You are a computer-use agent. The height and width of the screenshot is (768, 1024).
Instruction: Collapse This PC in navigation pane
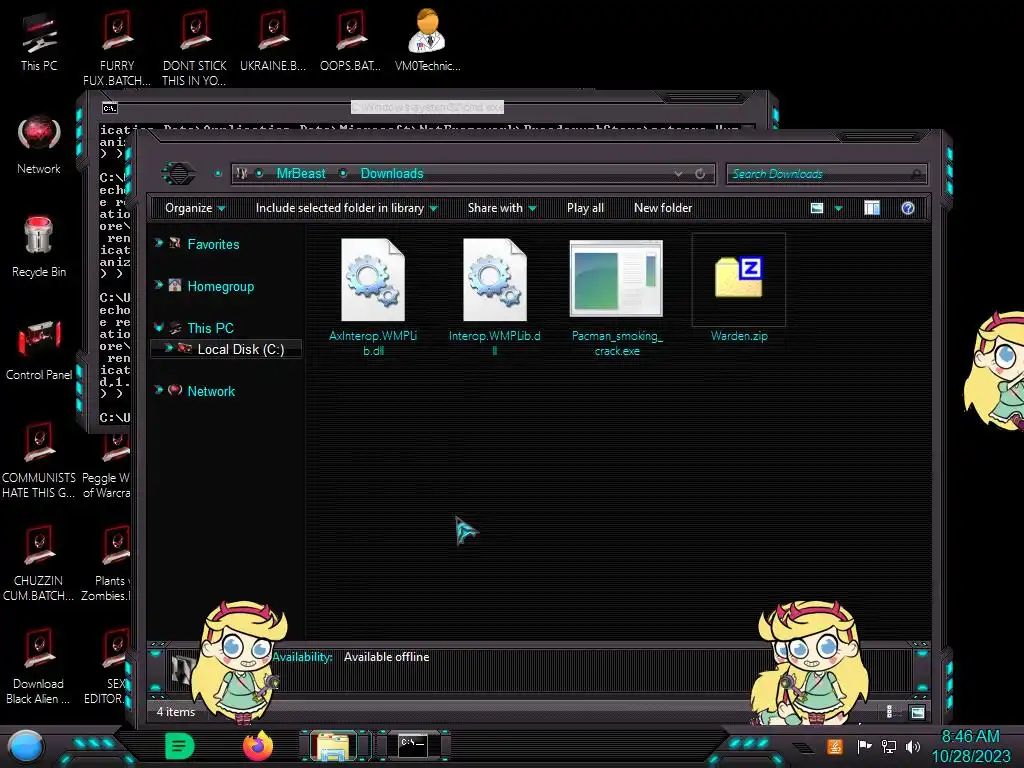click(159, 327)
